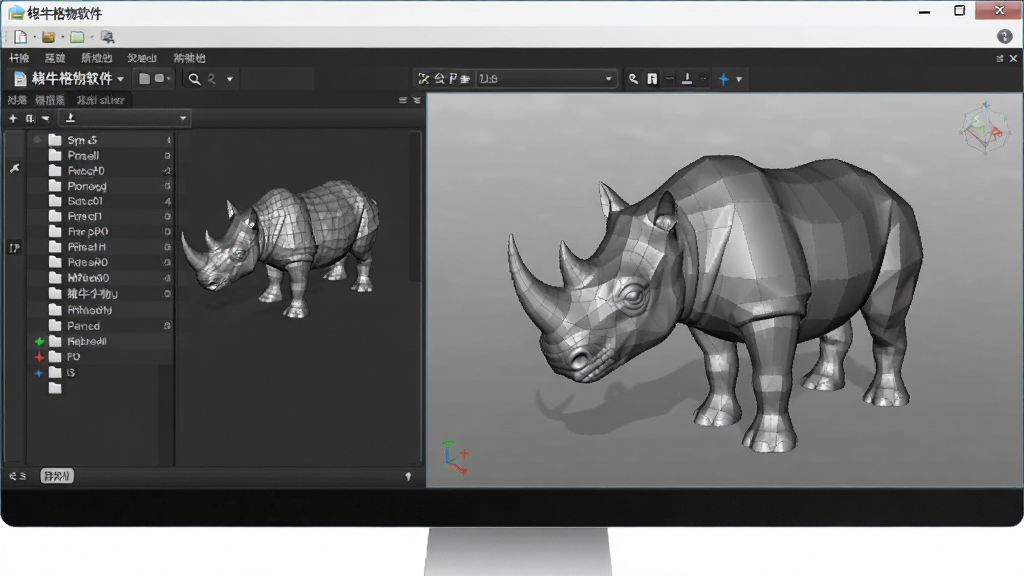Select the "Pionoed" folder
Viewport: 1024px width, 576px height.
pos(87,186)
